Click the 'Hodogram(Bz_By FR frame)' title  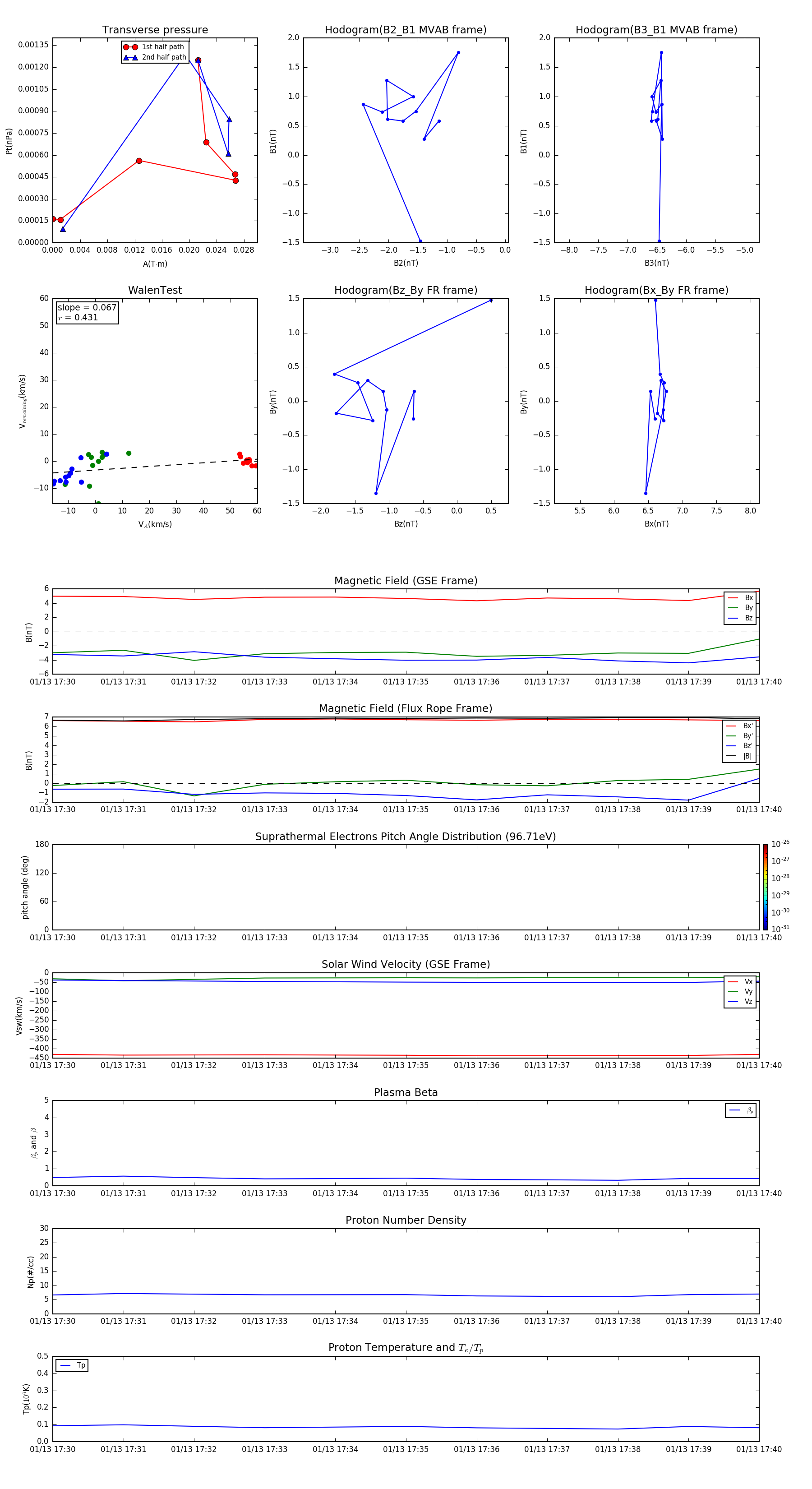click(406, 290)
